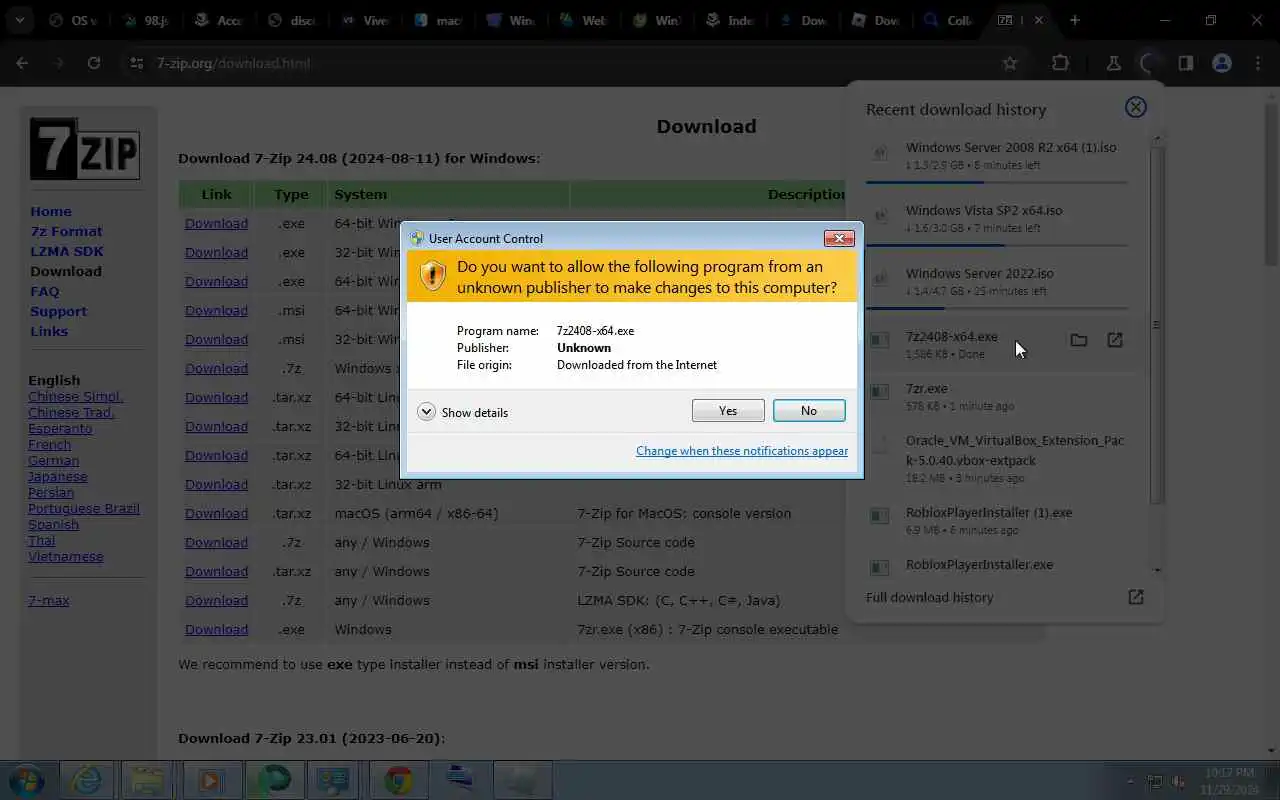Open the 7-max link
Image resolution: width=1280 pixels, height=800 pixels.
(x=49, y=600)
